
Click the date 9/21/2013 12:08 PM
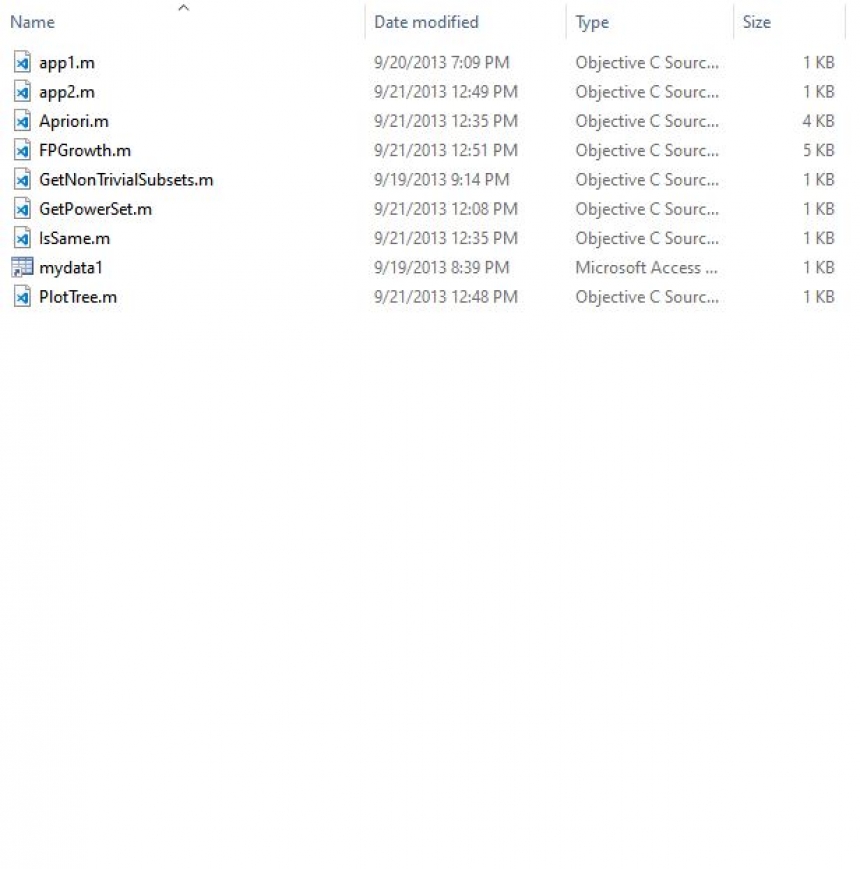(446, 209)
